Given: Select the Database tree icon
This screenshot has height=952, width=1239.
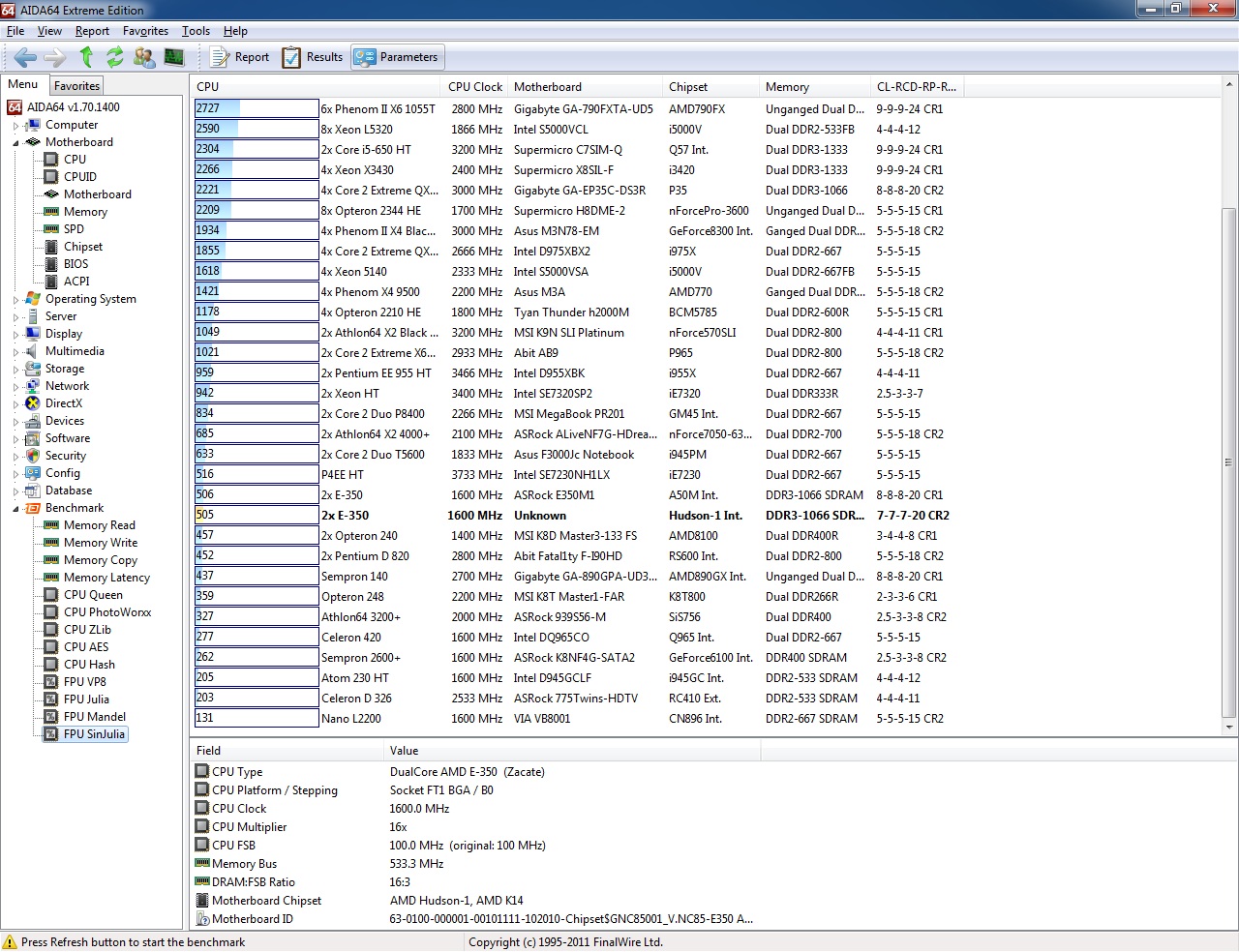Looking at the screenshot, I should [33, 491].
